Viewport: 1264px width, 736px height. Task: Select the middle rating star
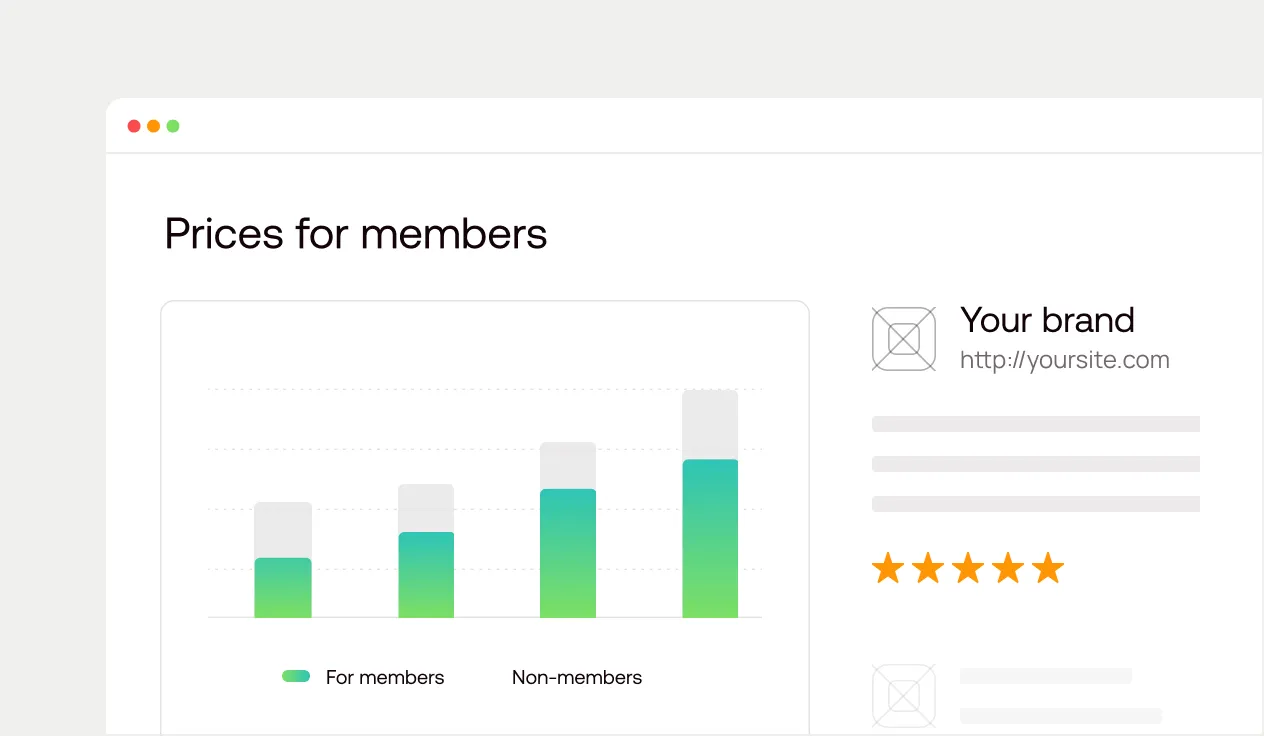click(968, 568)
